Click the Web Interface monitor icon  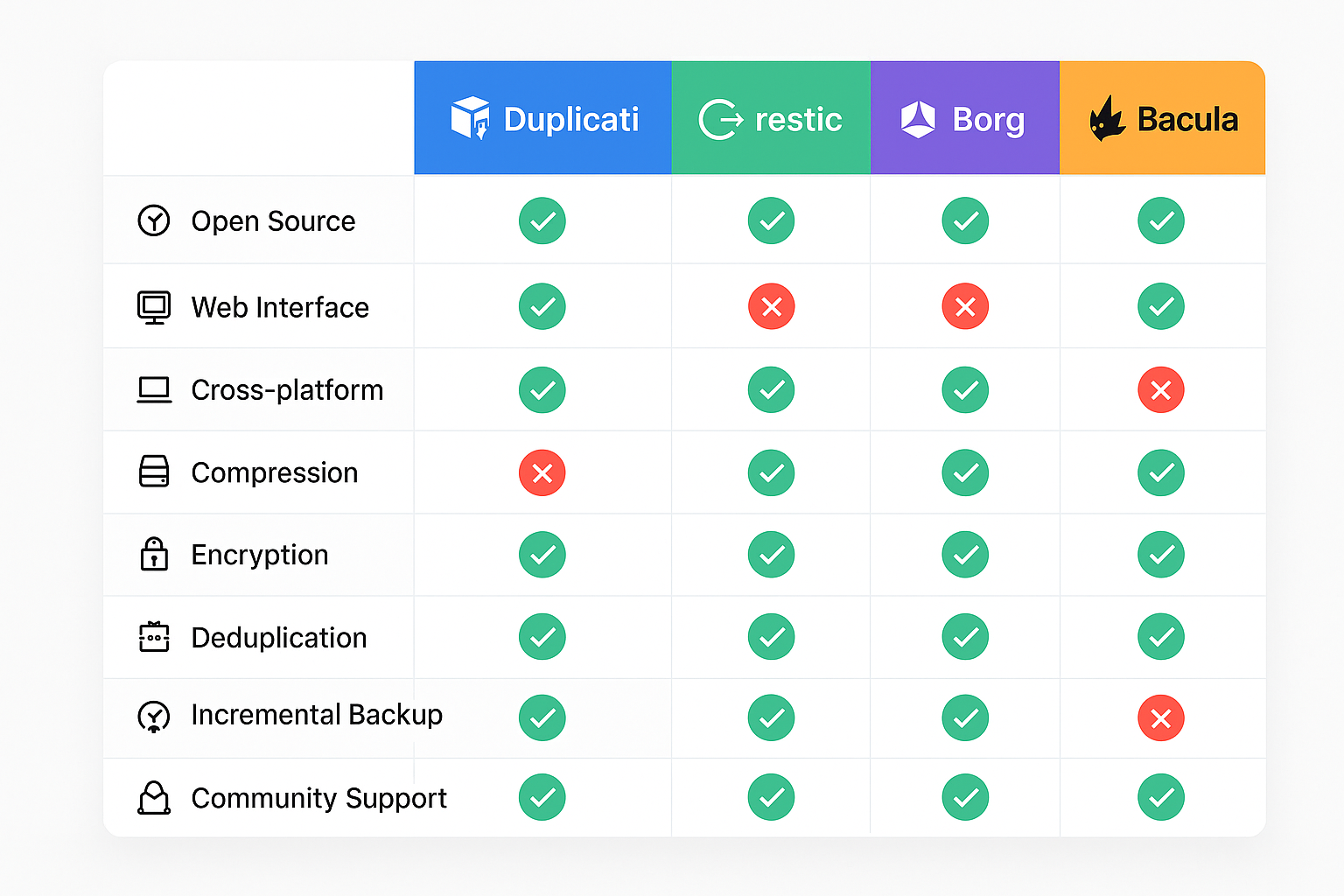click(x=154, y=307)
